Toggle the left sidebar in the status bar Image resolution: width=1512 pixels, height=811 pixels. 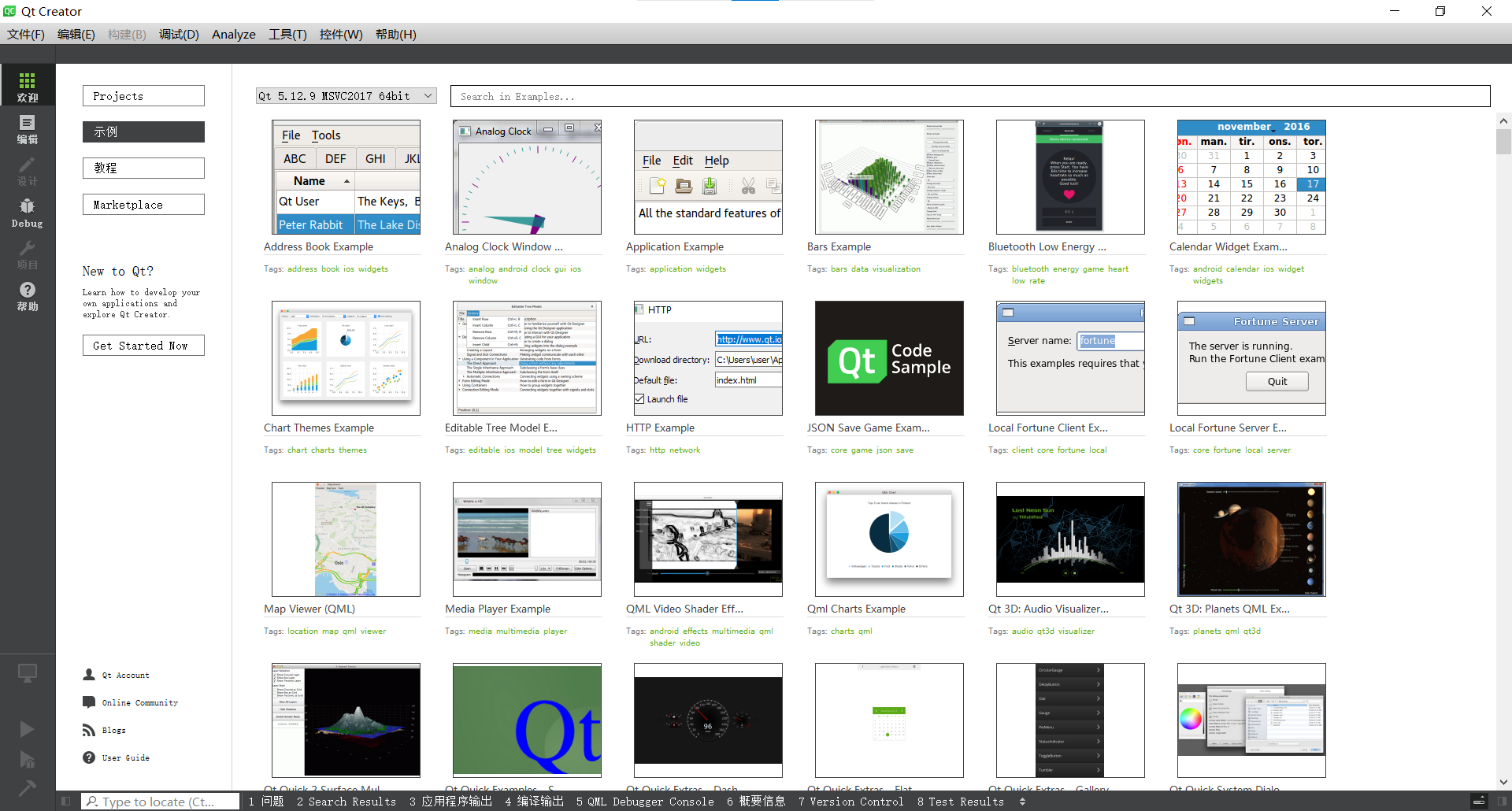(66, 802)
